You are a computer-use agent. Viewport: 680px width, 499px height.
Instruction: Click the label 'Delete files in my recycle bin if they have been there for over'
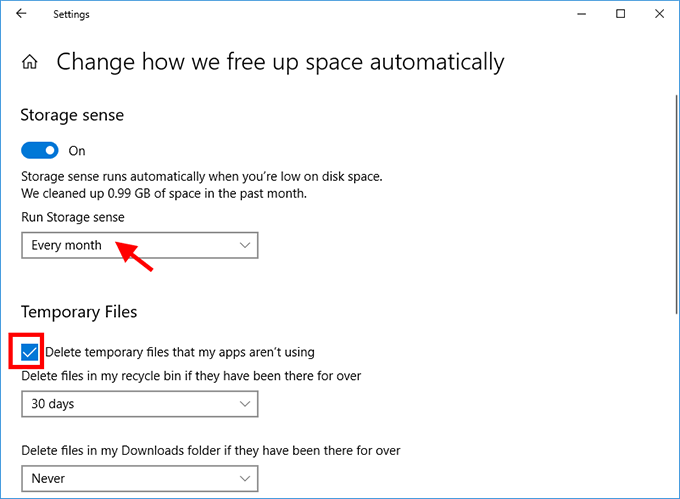[191, 376]
